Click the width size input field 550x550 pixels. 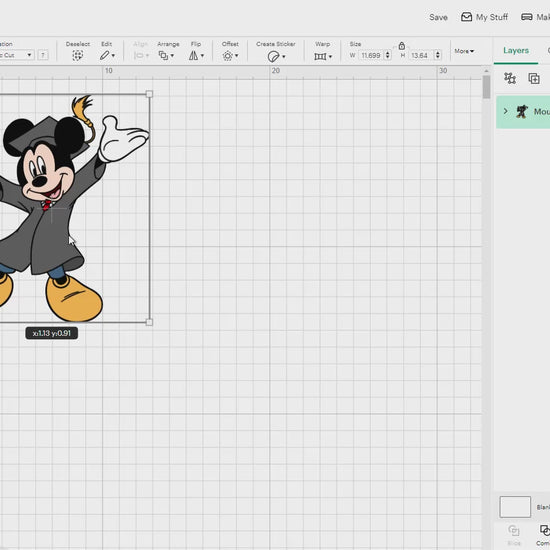tap(371, 55)
